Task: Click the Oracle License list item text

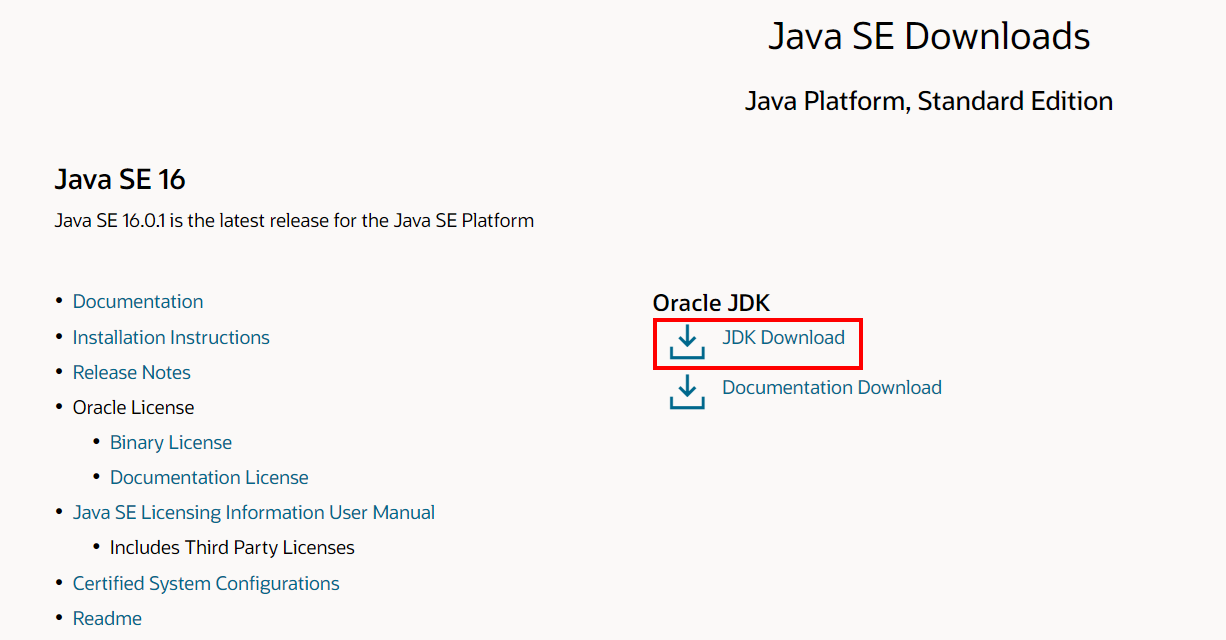Action: [x=133, y=408]
